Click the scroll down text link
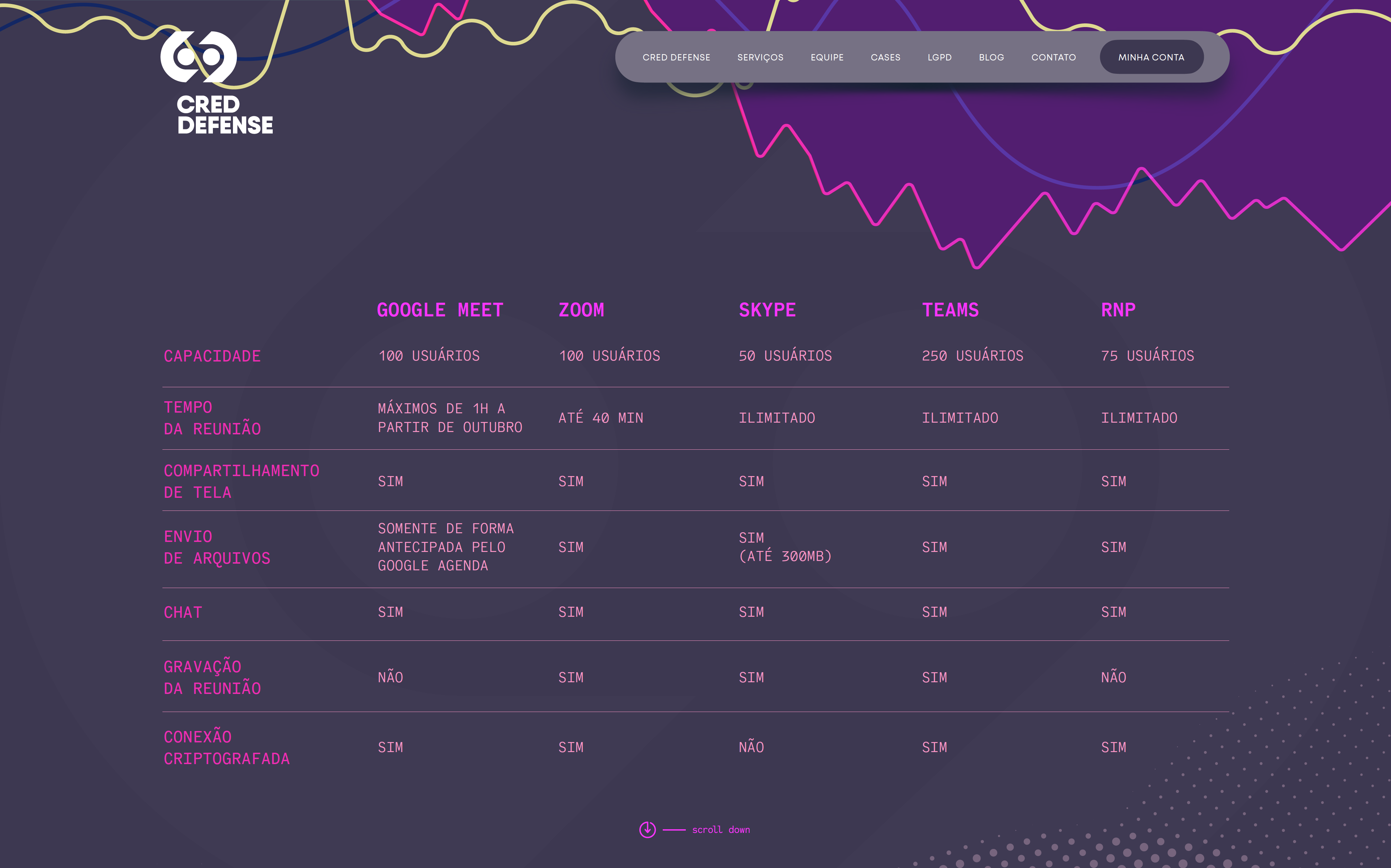Screen dimensions: 1391x868 tap(721, 830)
